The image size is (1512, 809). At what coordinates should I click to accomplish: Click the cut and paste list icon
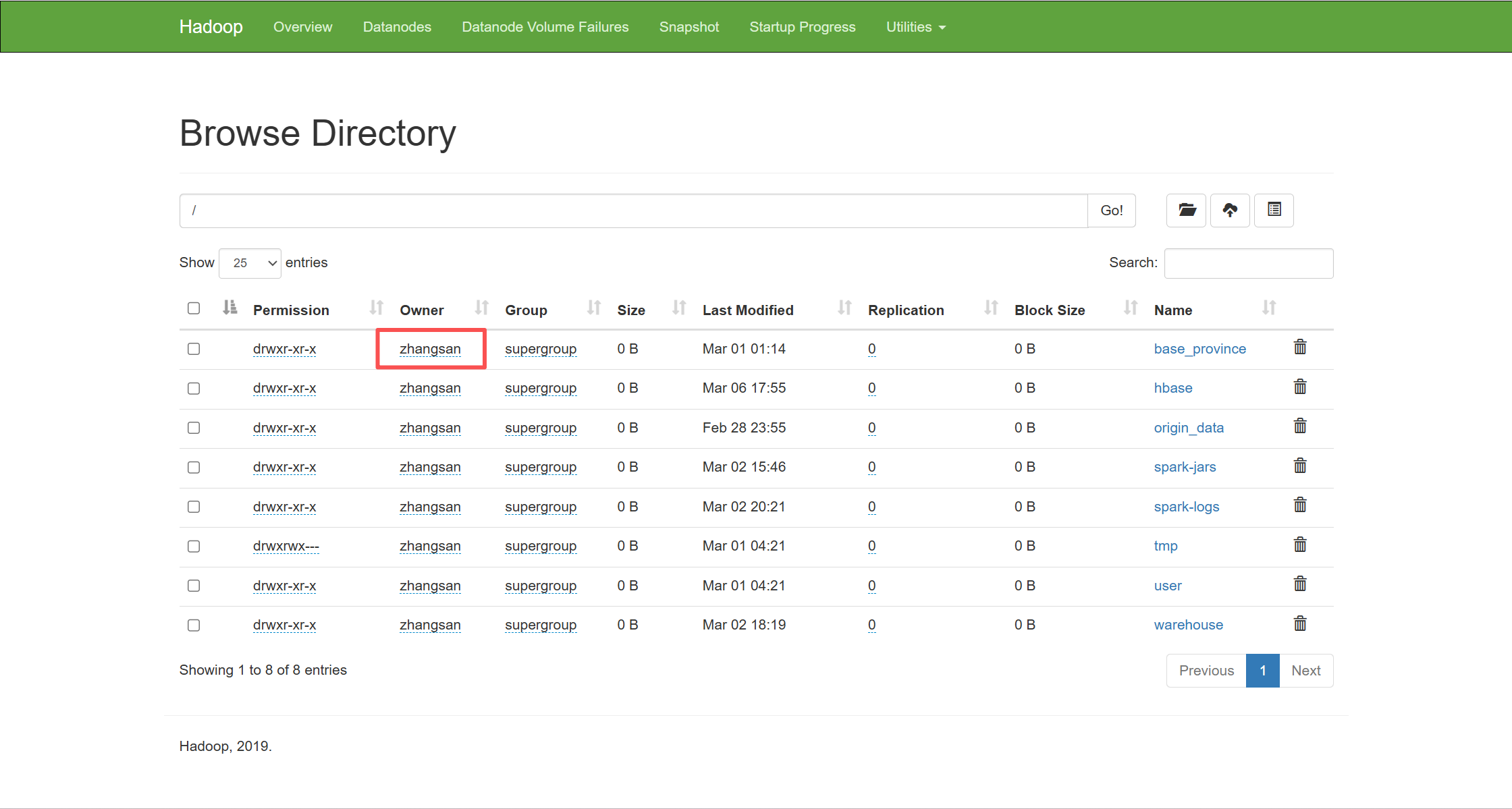click(1274, 211)
